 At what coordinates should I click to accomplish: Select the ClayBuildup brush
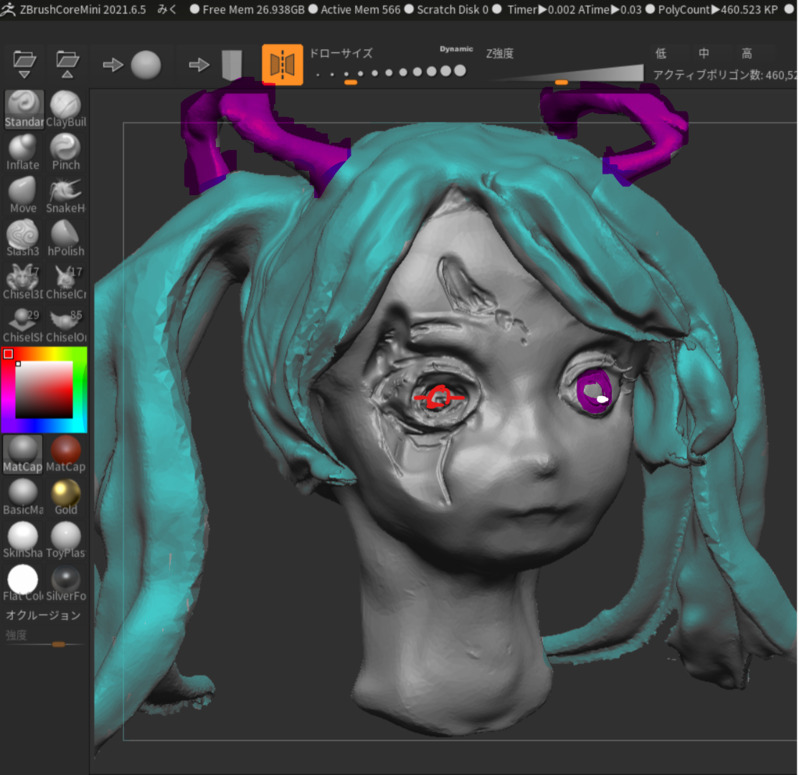pyautogui.click(x=66, y=109)
